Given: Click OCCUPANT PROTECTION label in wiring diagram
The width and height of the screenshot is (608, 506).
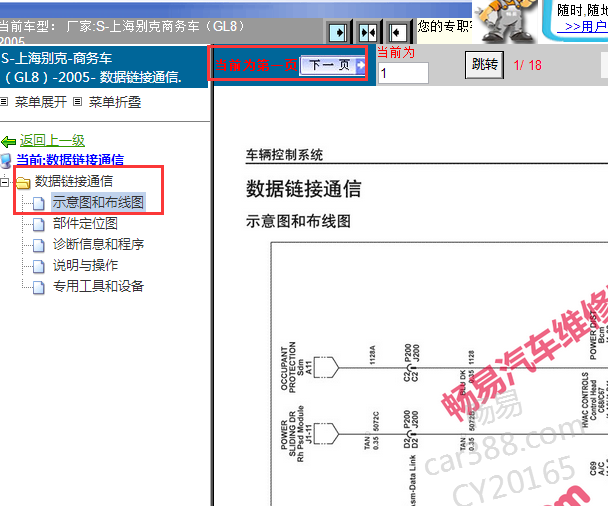Looking at the screenshot, I should coord(288,366).
